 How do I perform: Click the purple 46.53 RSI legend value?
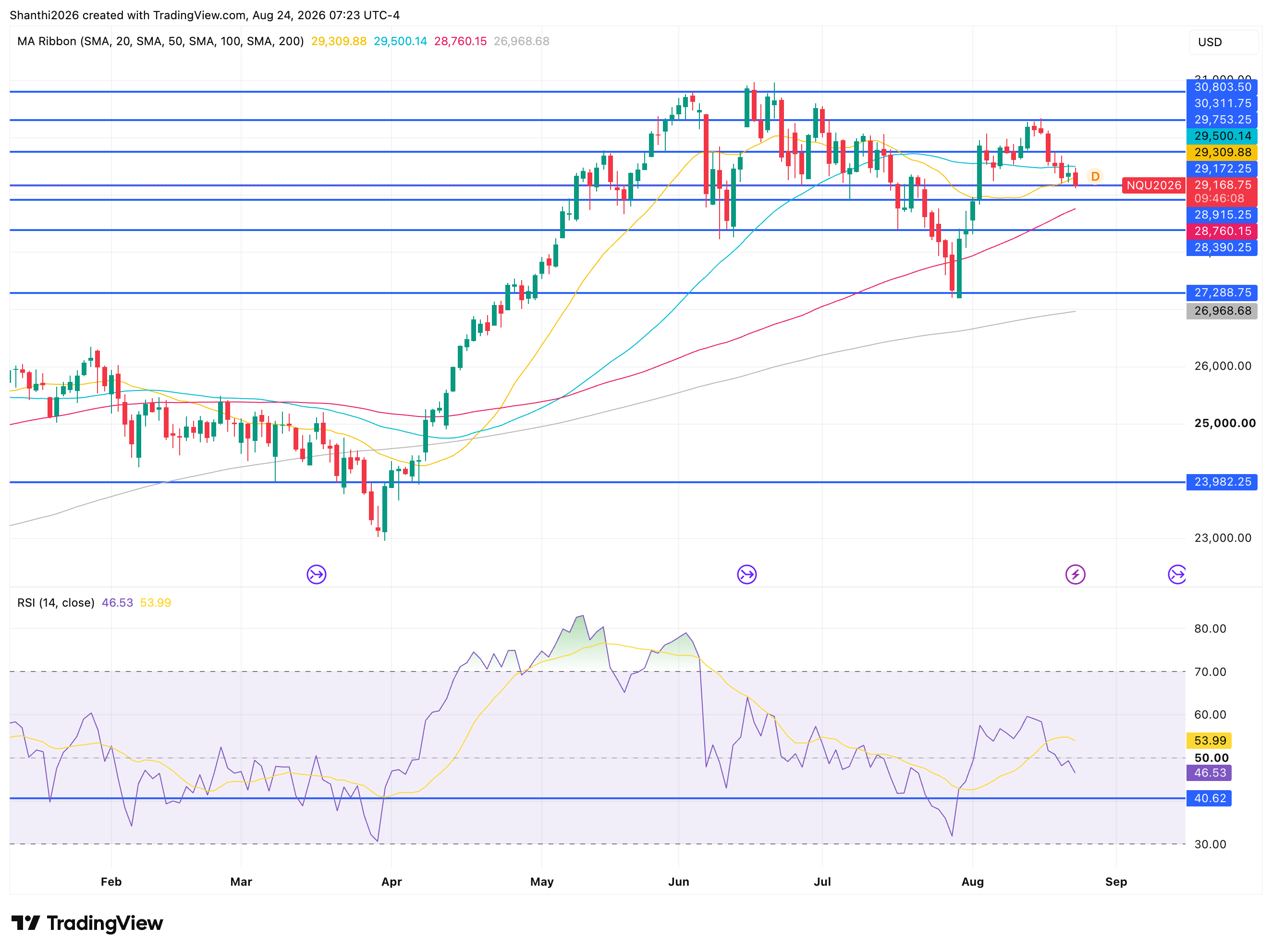point(117,602)
